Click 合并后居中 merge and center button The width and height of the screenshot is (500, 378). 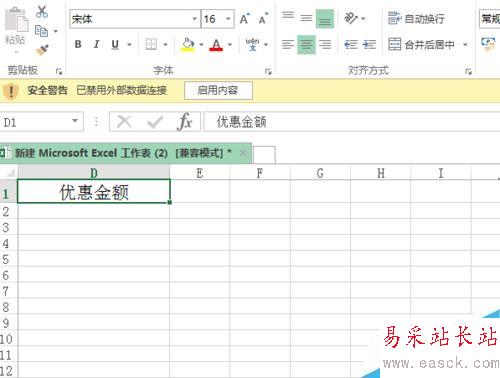click(421, 44)
